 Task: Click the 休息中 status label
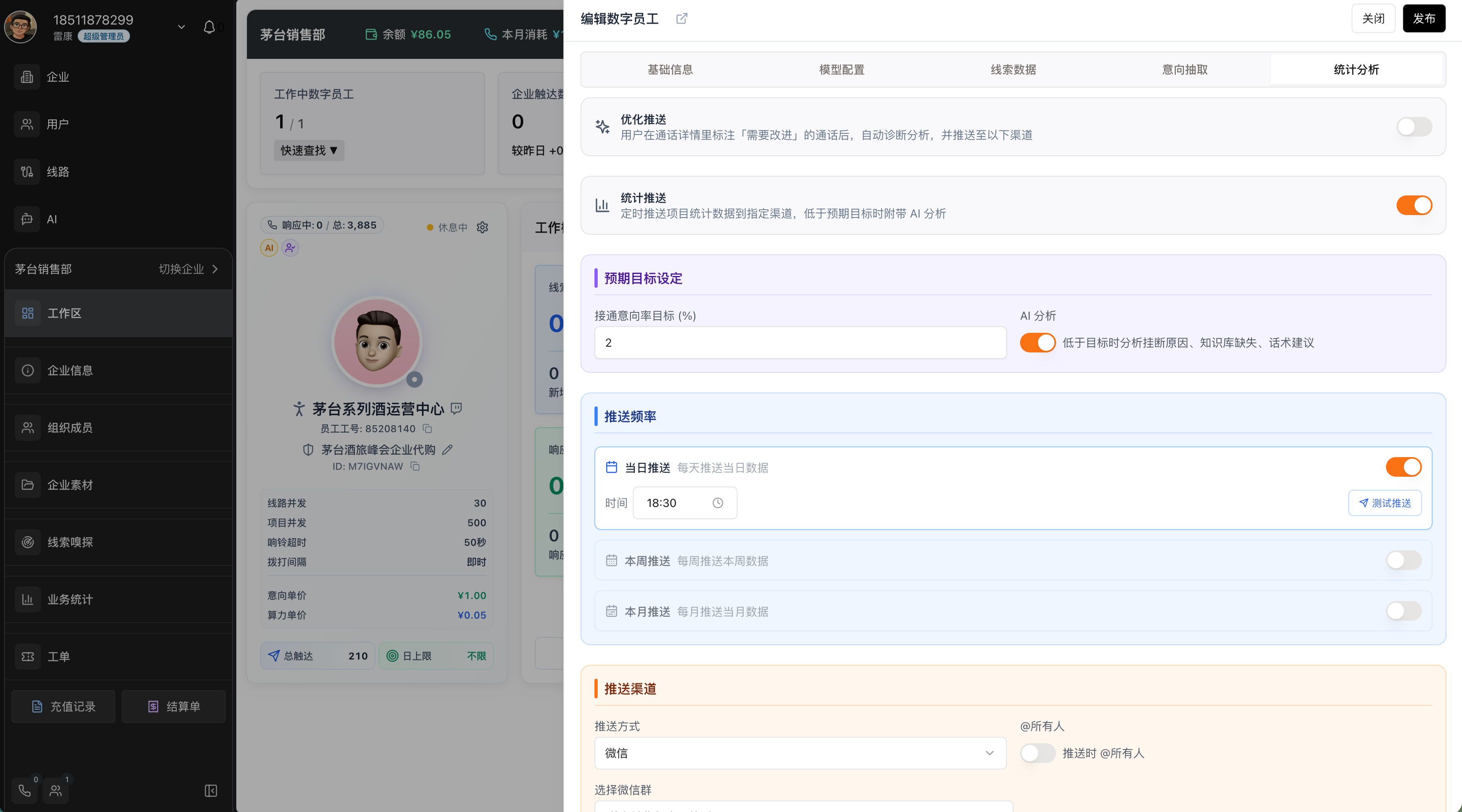pos(452,228)
